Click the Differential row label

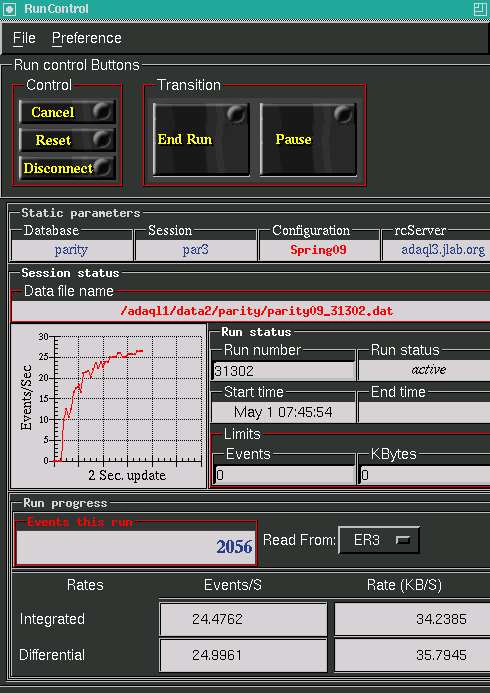[52, 655]
